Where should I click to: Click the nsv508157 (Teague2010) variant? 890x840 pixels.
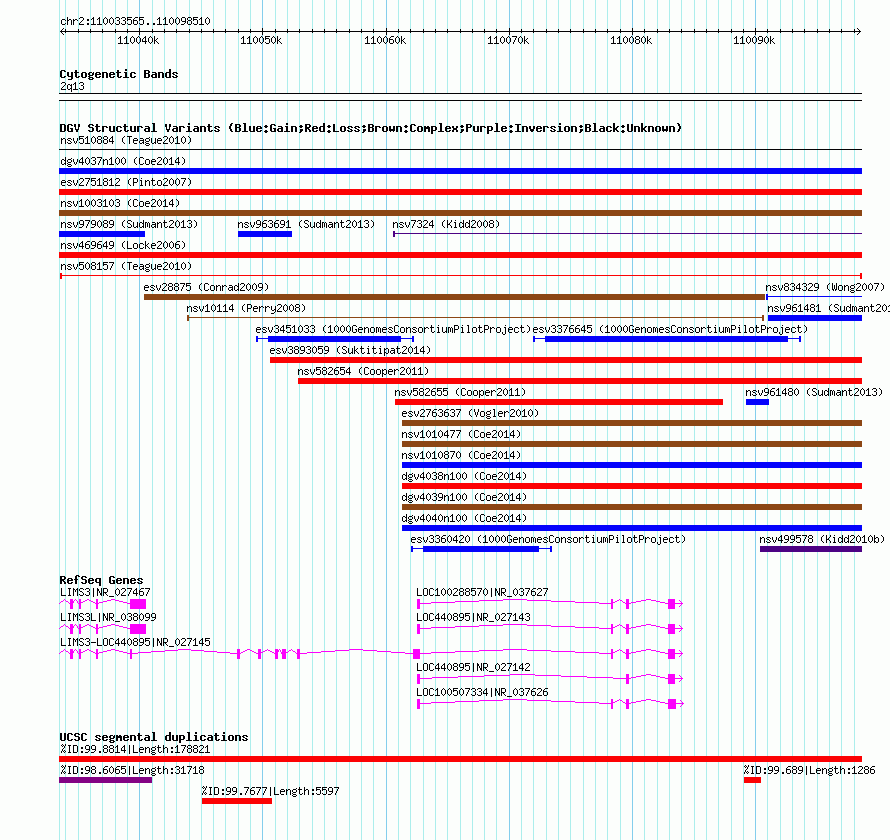point(460,276)
